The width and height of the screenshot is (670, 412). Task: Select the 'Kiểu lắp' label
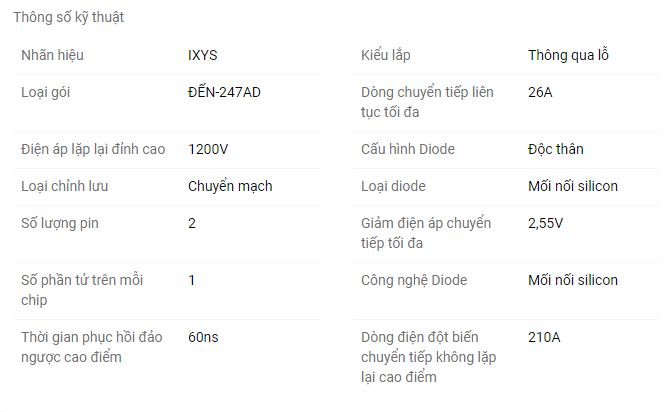(385, 55)
